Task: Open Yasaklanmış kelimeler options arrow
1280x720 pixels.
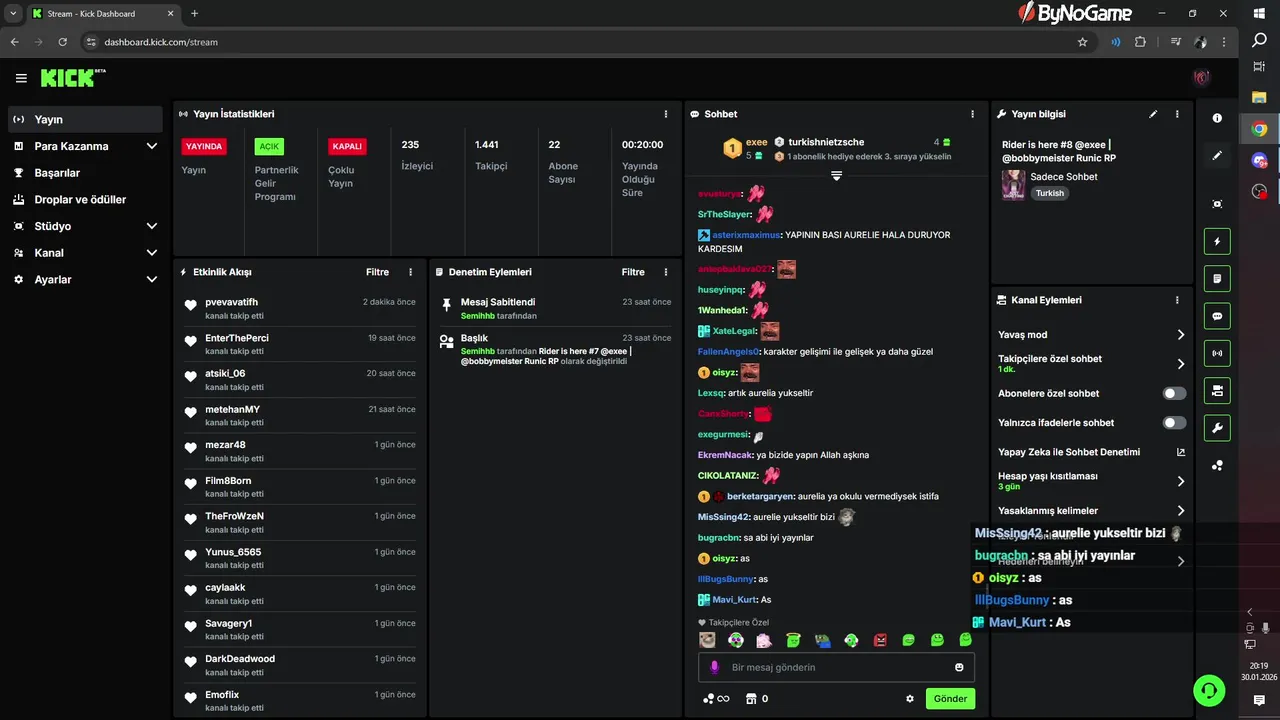Action: (x=1181, y=511)
